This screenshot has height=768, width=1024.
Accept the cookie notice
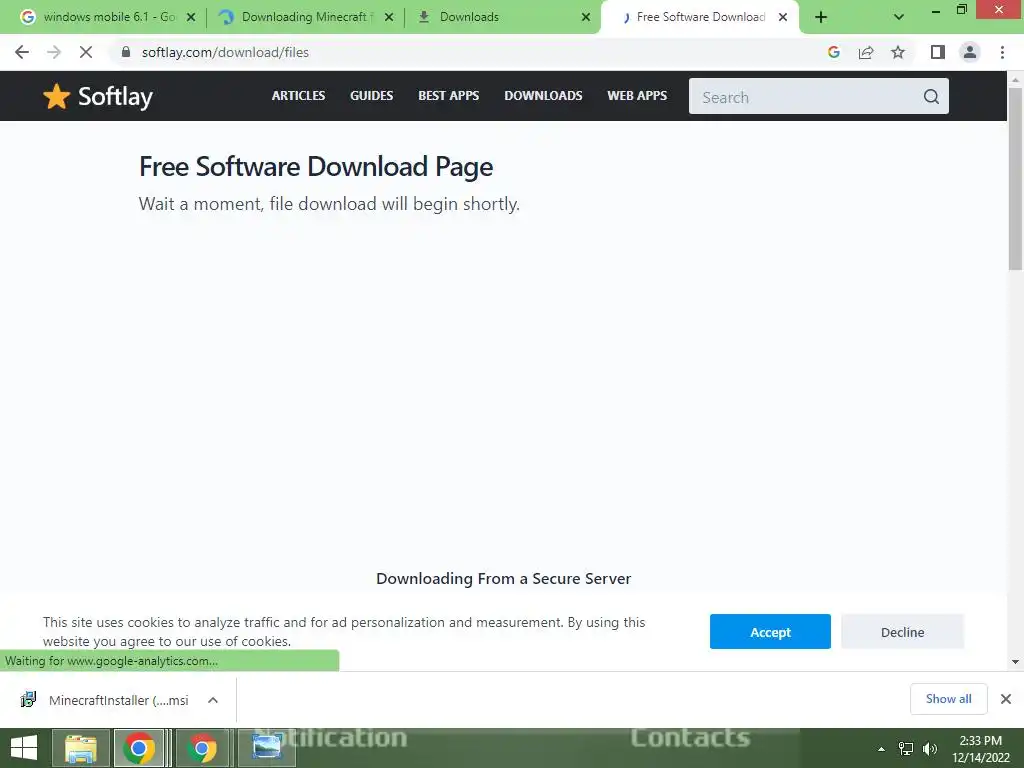point(770,632)
